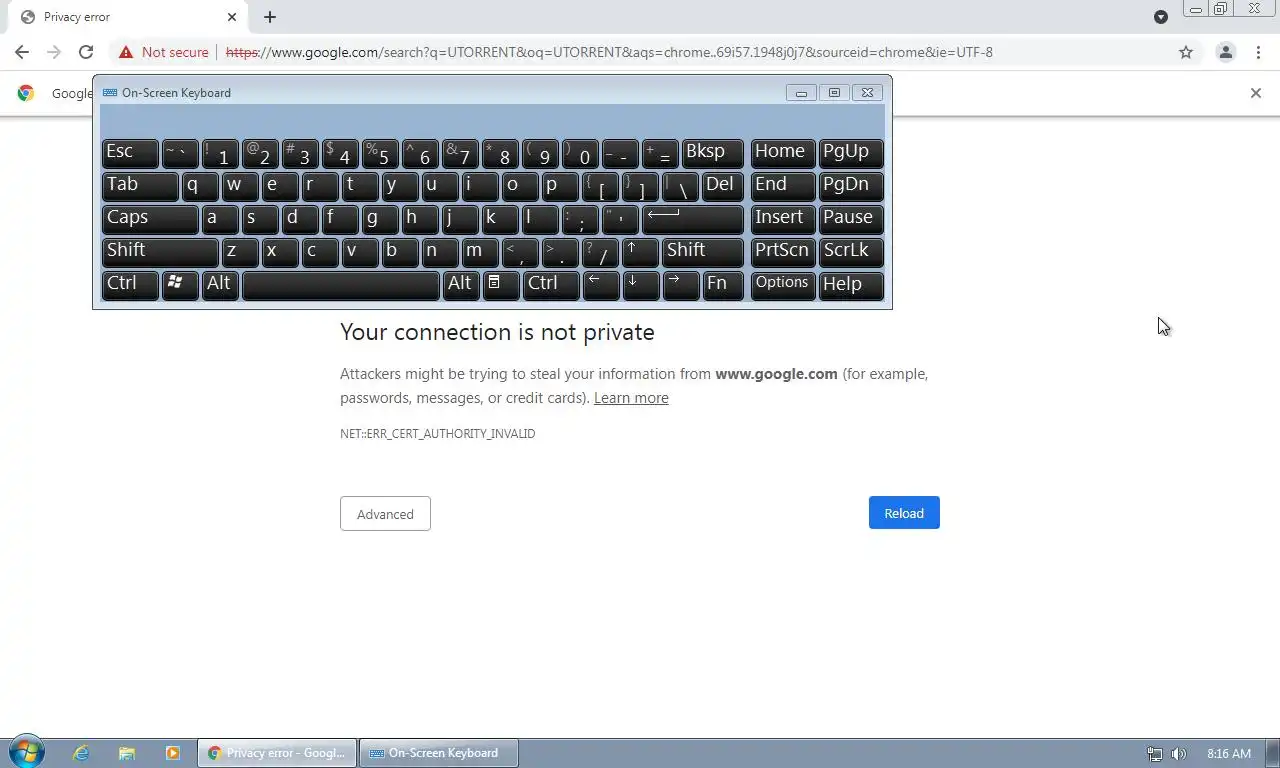Open the tab search dropdown arrow

click(x=1161, y=17)
